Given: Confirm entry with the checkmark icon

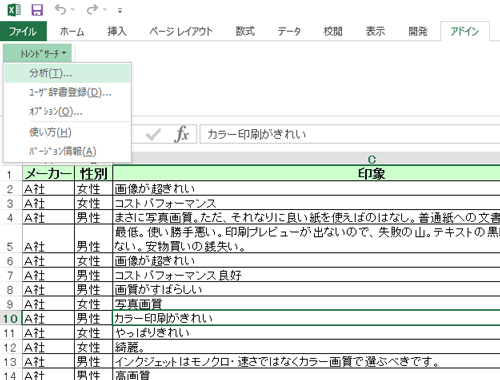Looking at the screenshot, I should pos(153,134).
